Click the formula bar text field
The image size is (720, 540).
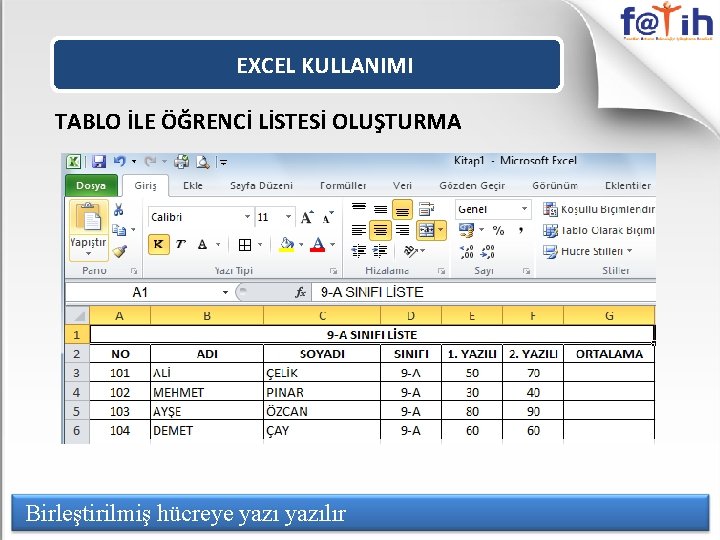tap(484, 292)
